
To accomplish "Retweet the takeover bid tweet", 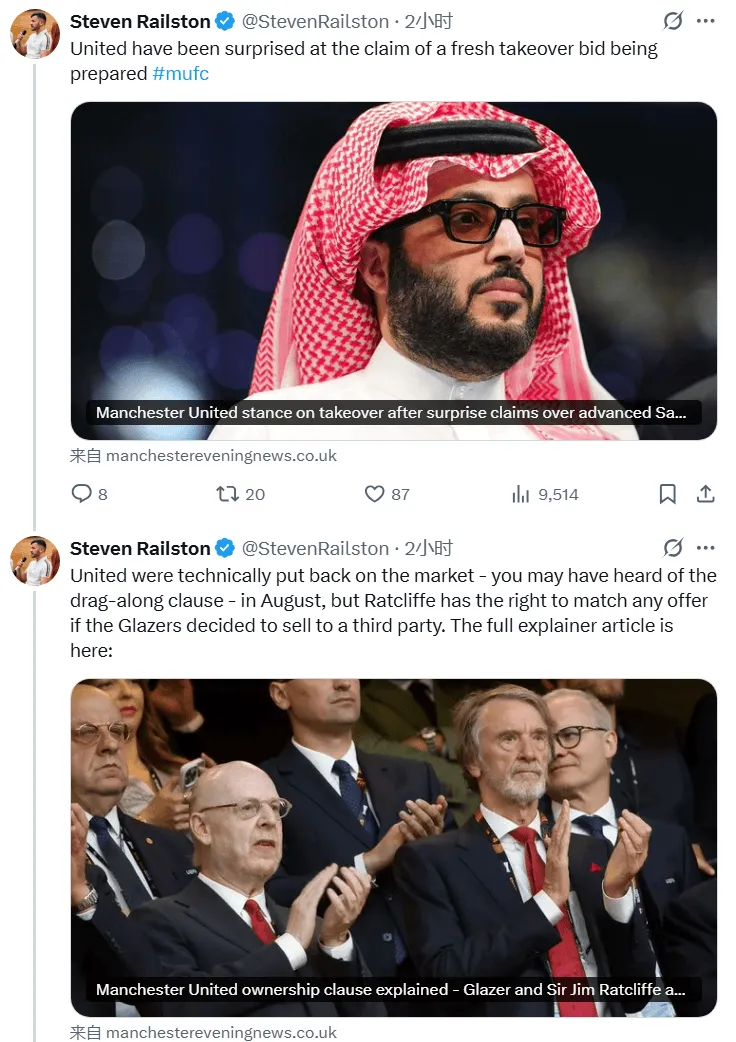I will (x=228, y=494).
